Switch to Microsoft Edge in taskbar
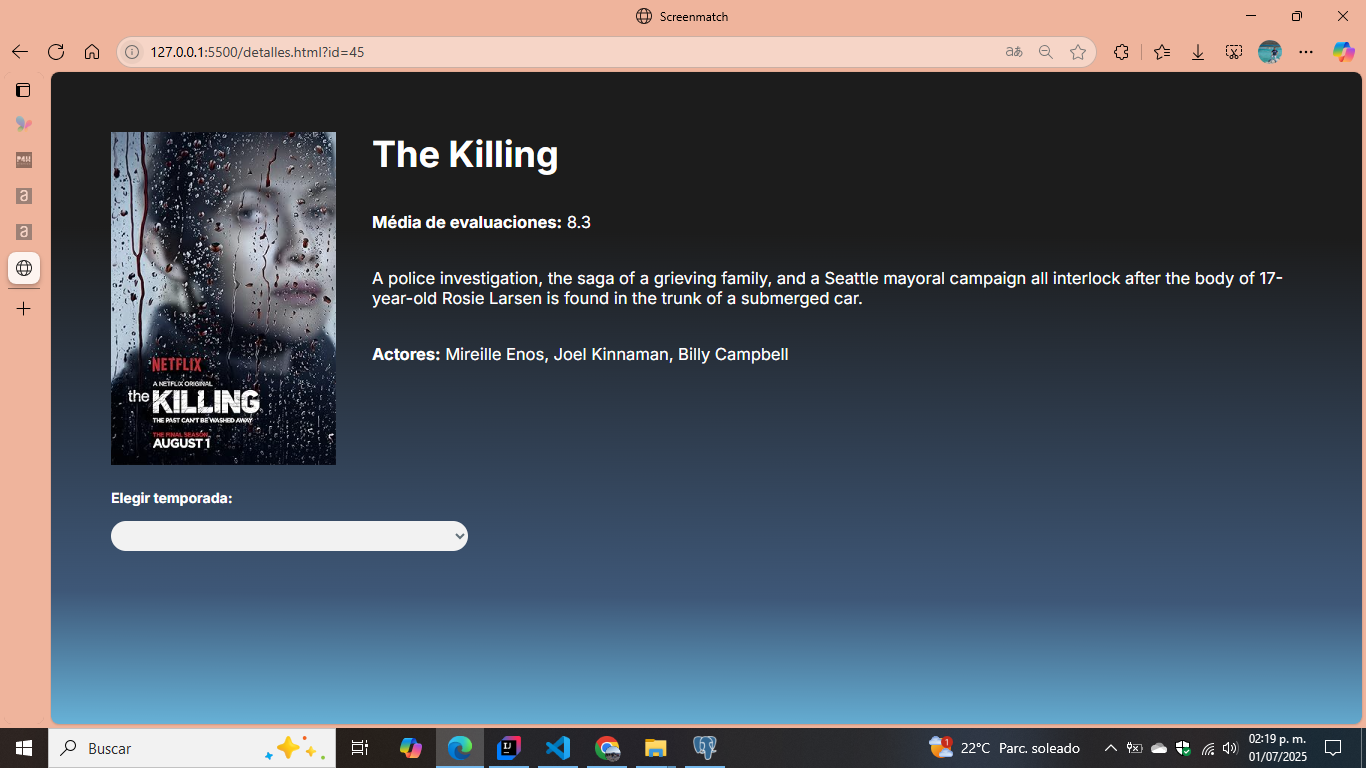Viewport: 1366px width, 768px height. pyautogui.click(x=460, y=748)
